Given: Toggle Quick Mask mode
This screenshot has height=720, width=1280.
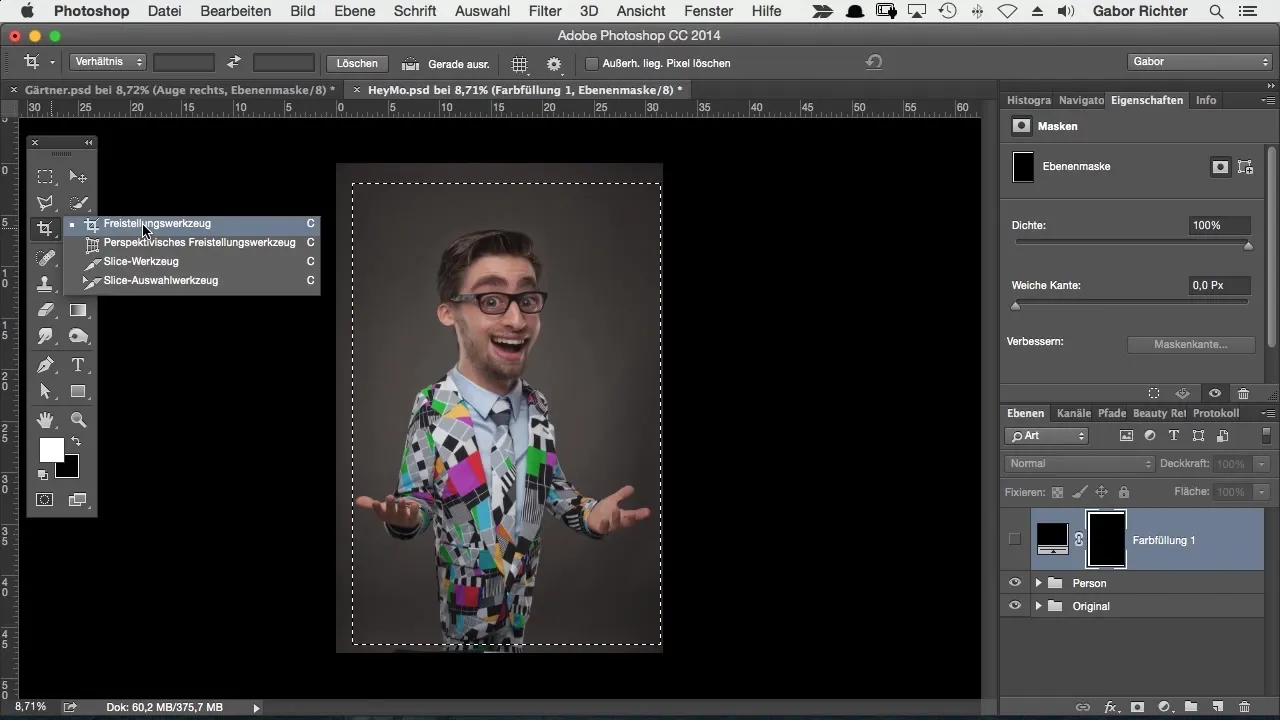Looking at the screenshot, I should tap(45, 500).
